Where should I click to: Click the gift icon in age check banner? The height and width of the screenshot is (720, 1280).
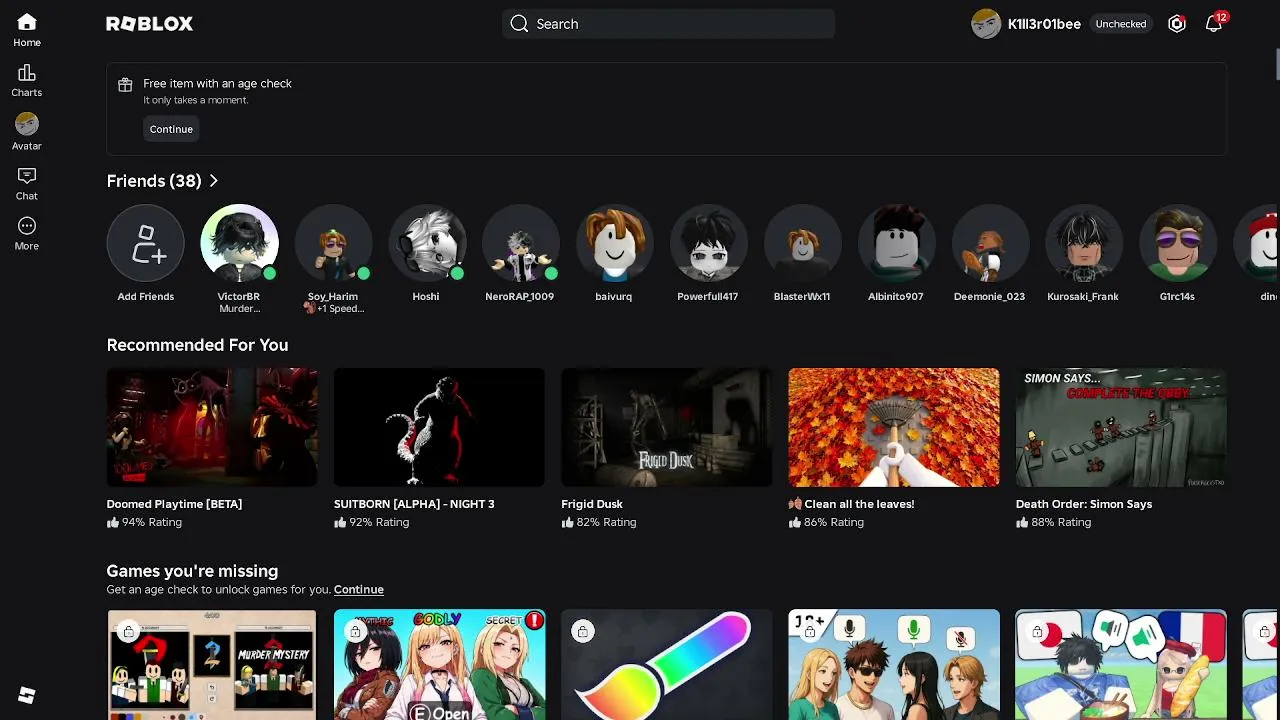tap(125, 85)
